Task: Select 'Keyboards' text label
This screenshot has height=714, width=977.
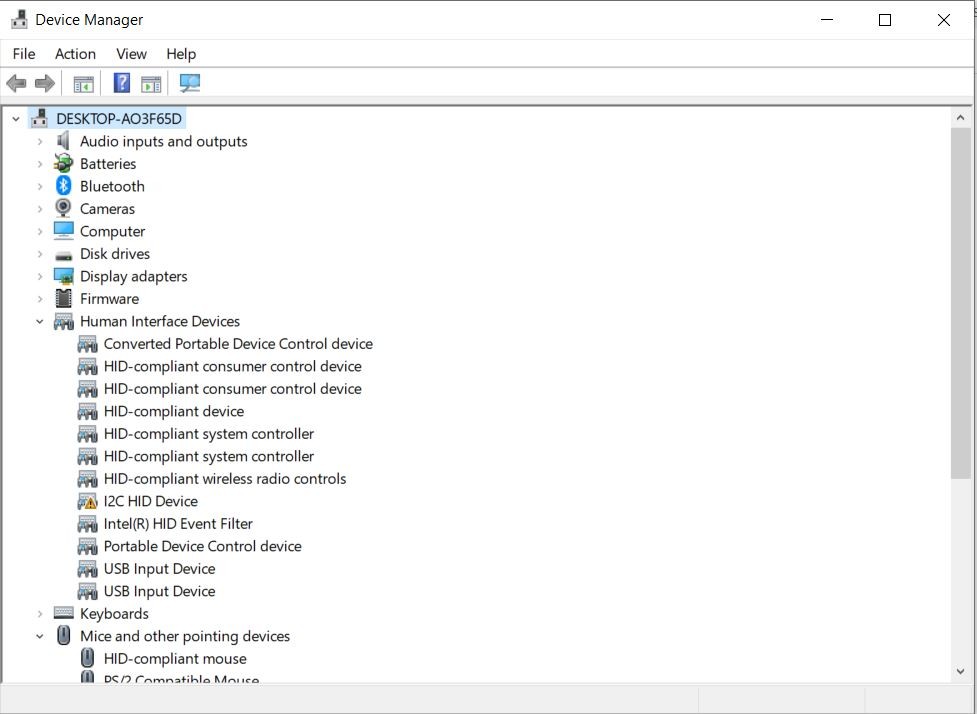Action: pyautogui.click(x=114, y=614)
